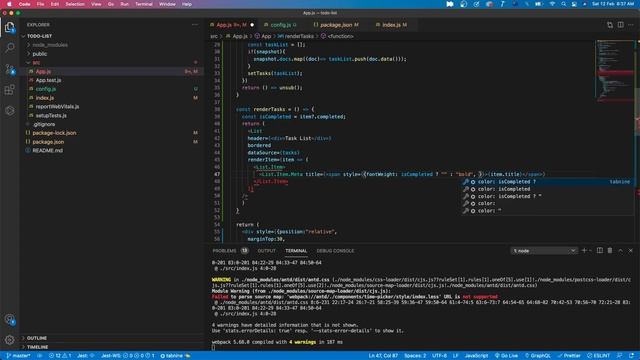Open the Selection menu in menu bar
The height and width of the screenshot is (360, 640).
(x=75, y=4)
